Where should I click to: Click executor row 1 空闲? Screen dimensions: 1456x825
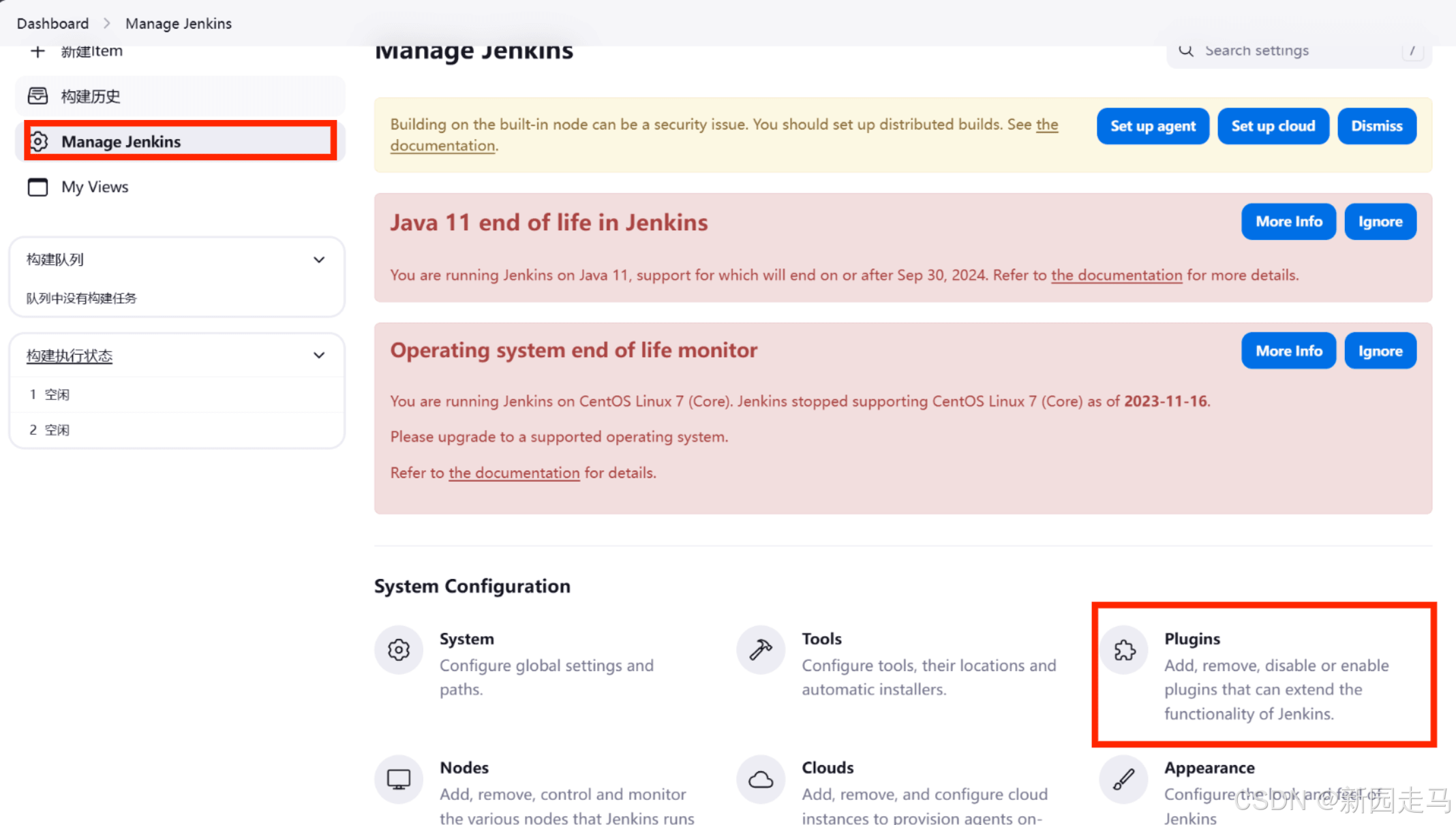177,394
